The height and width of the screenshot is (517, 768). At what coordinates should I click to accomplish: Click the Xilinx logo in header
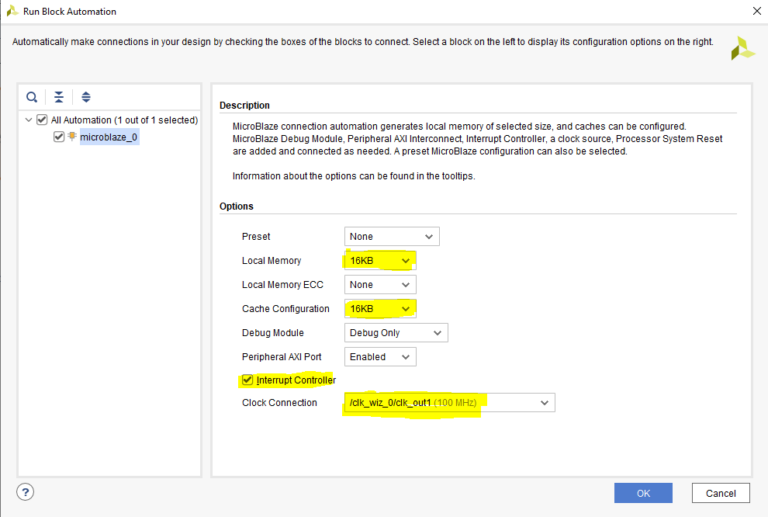click(742, 49)
